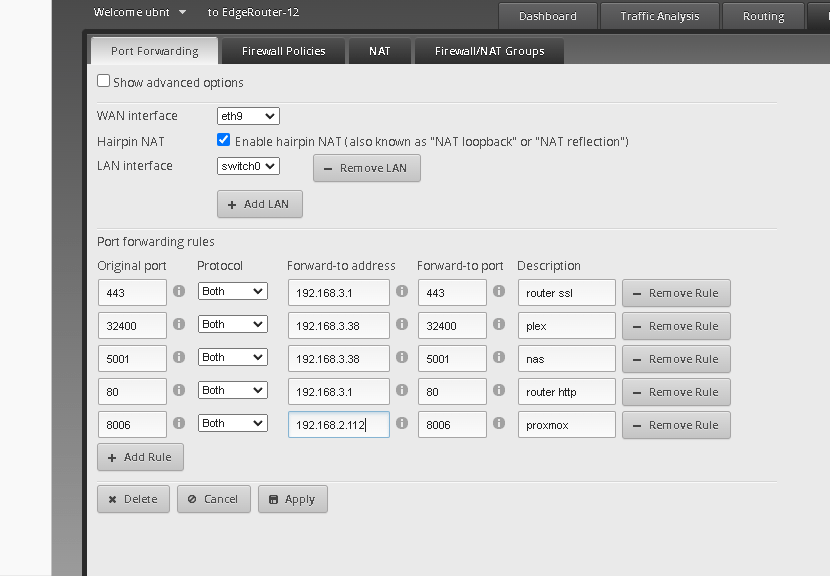The image size is (830, 576).
Task: Focus the nas description field
Action: point(567,359)
